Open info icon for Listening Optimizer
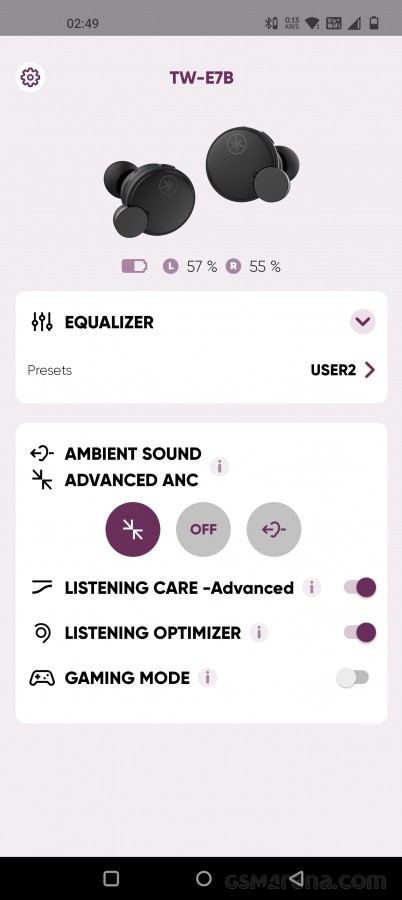The height and width of the screenshot is (900, 402). (x=259, y=633)
